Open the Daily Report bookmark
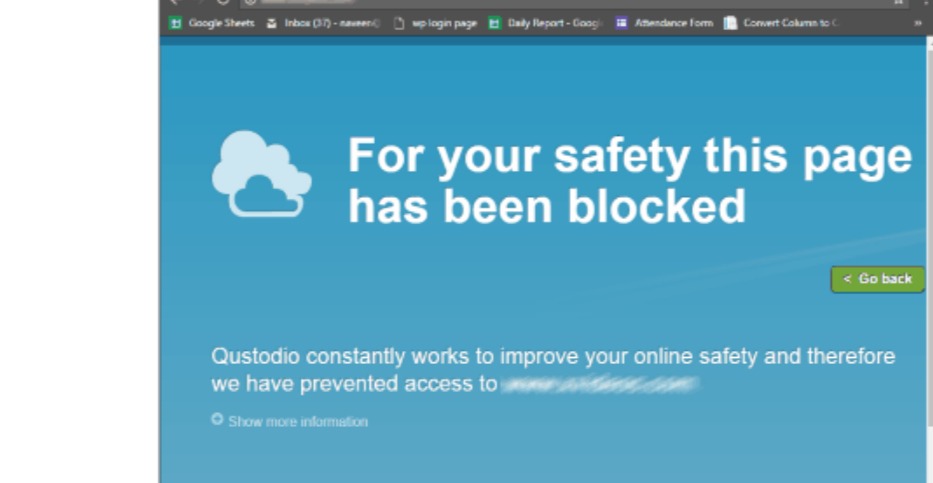 545,23
